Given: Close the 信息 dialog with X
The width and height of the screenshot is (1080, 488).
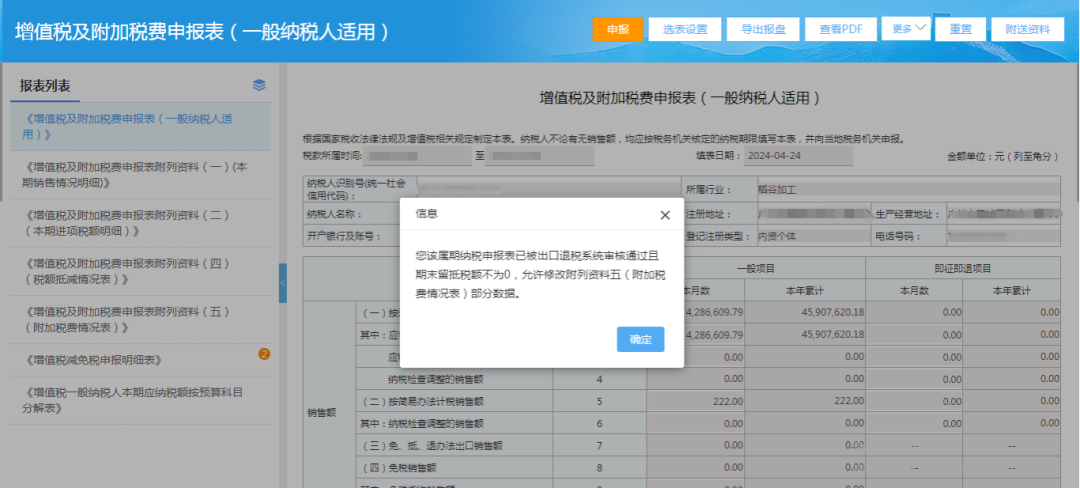Looking at the screenshot, I should 665,215.
